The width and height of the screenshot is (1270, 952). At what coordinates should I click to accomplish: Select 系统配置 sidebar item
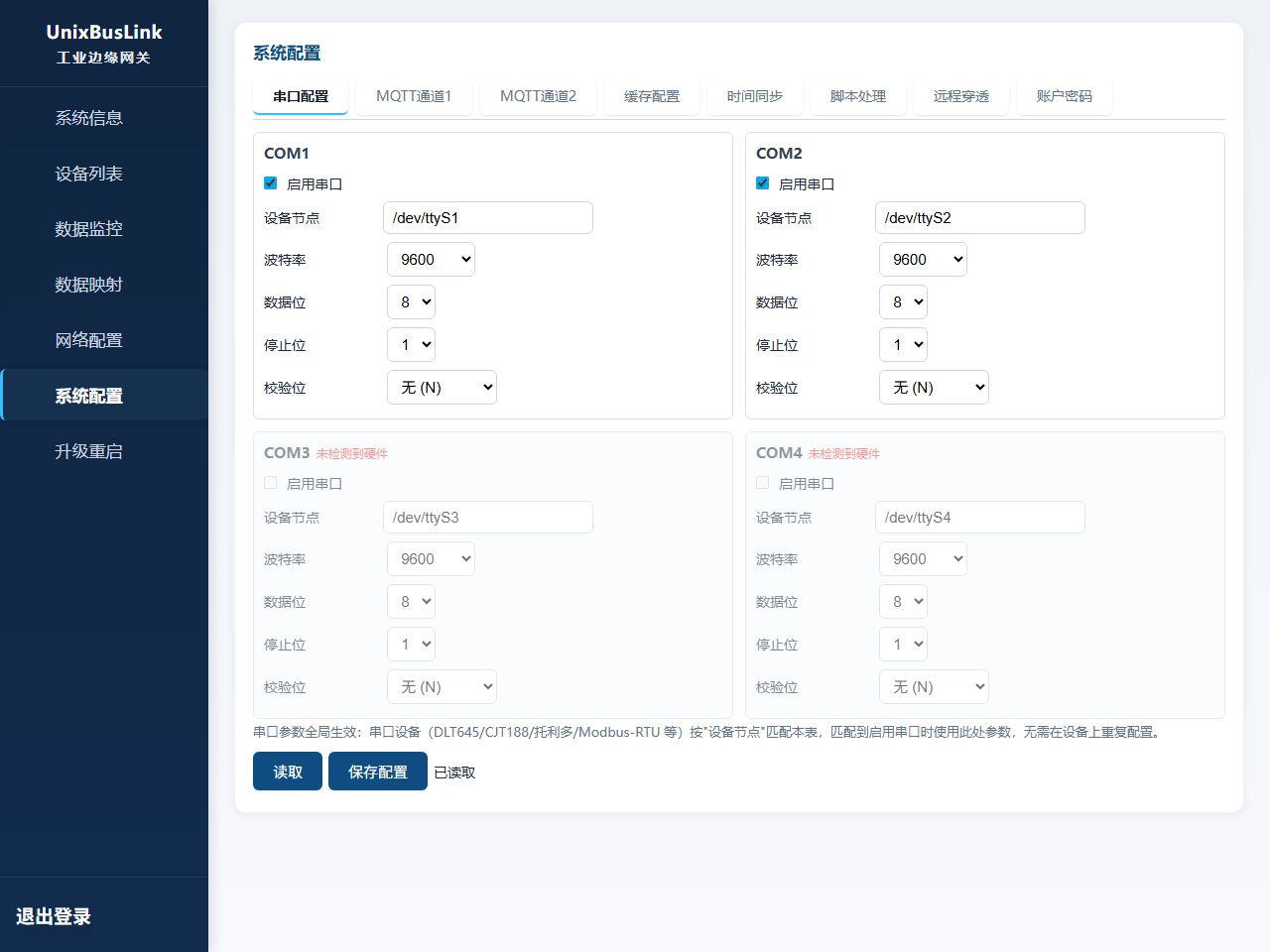coord(104,396)
